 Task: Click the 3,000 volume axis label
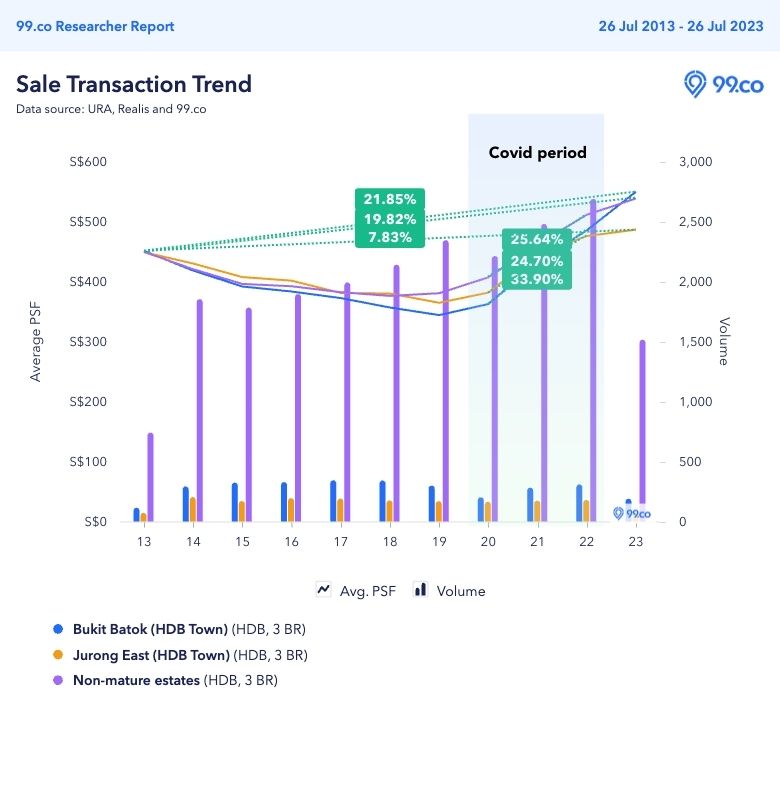coord(695,162)
